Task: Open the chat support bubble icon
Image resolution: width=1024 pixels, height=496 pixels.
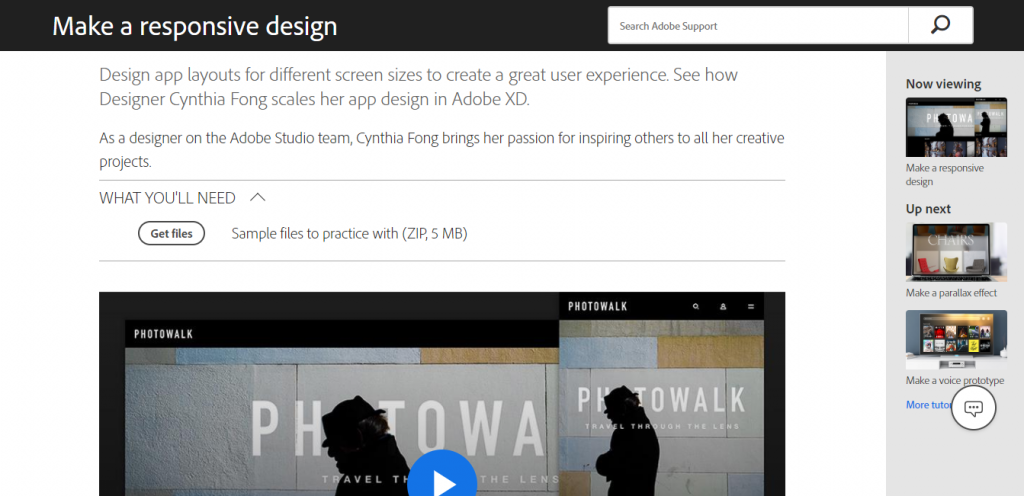Action: click(x=973, y=408)
